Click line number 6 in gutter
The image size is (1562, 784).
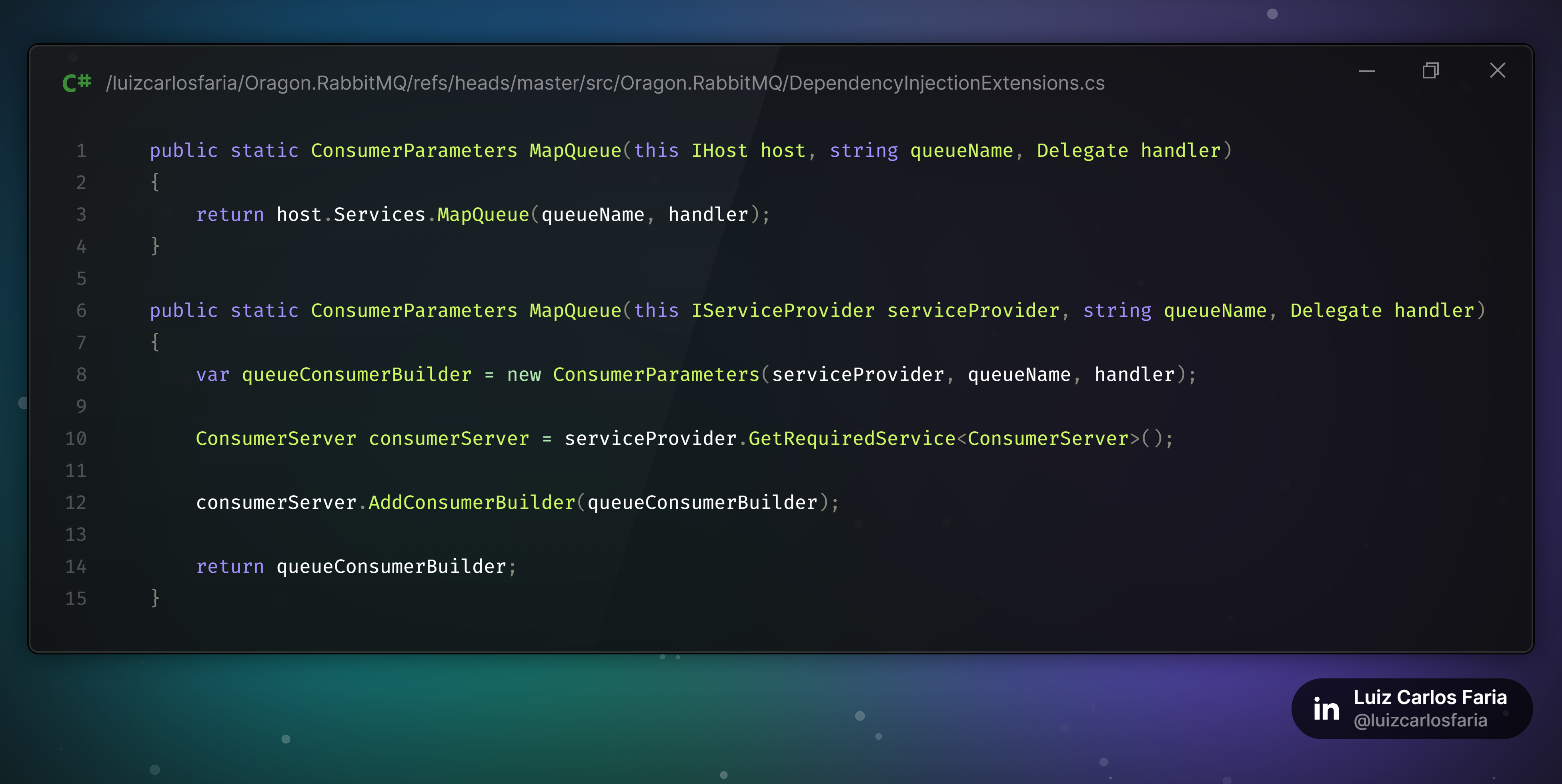point(81,310)
